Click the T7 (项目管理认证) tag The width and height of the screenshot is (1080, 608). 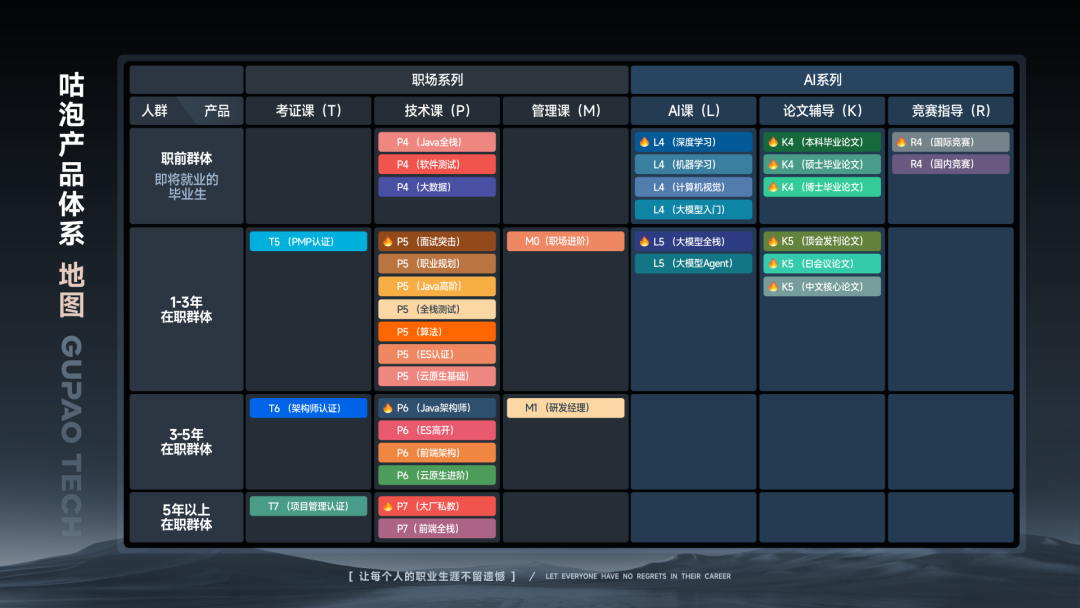[308, 506]
